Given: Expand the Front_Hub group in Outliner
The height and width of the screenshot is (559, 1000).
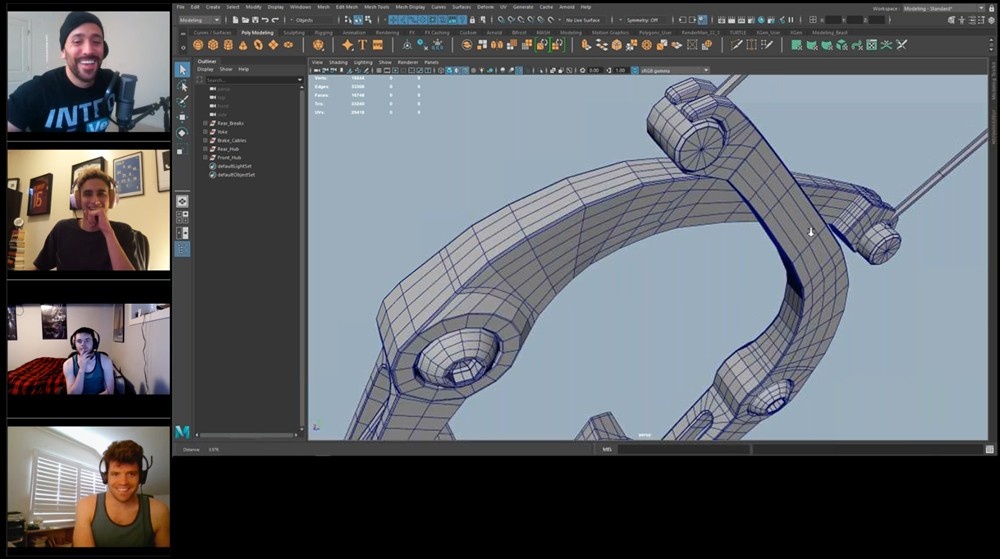Looking at the screenshot, I should tap(206, 157).
